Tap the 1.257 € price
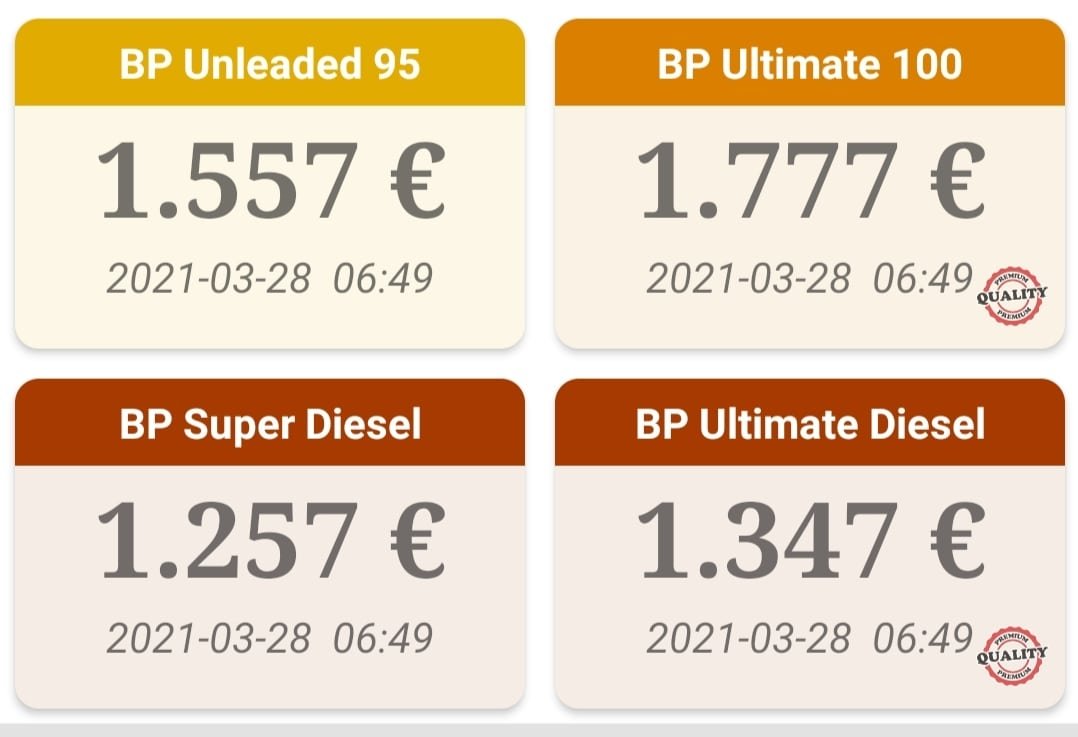Viewport: 1078px width, 737px height. (272, 540)
